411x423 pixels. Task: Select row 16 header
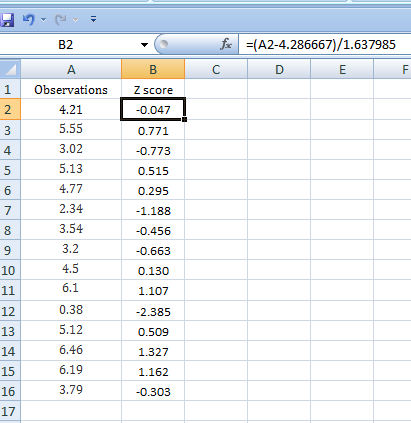(x=10, y=391)
